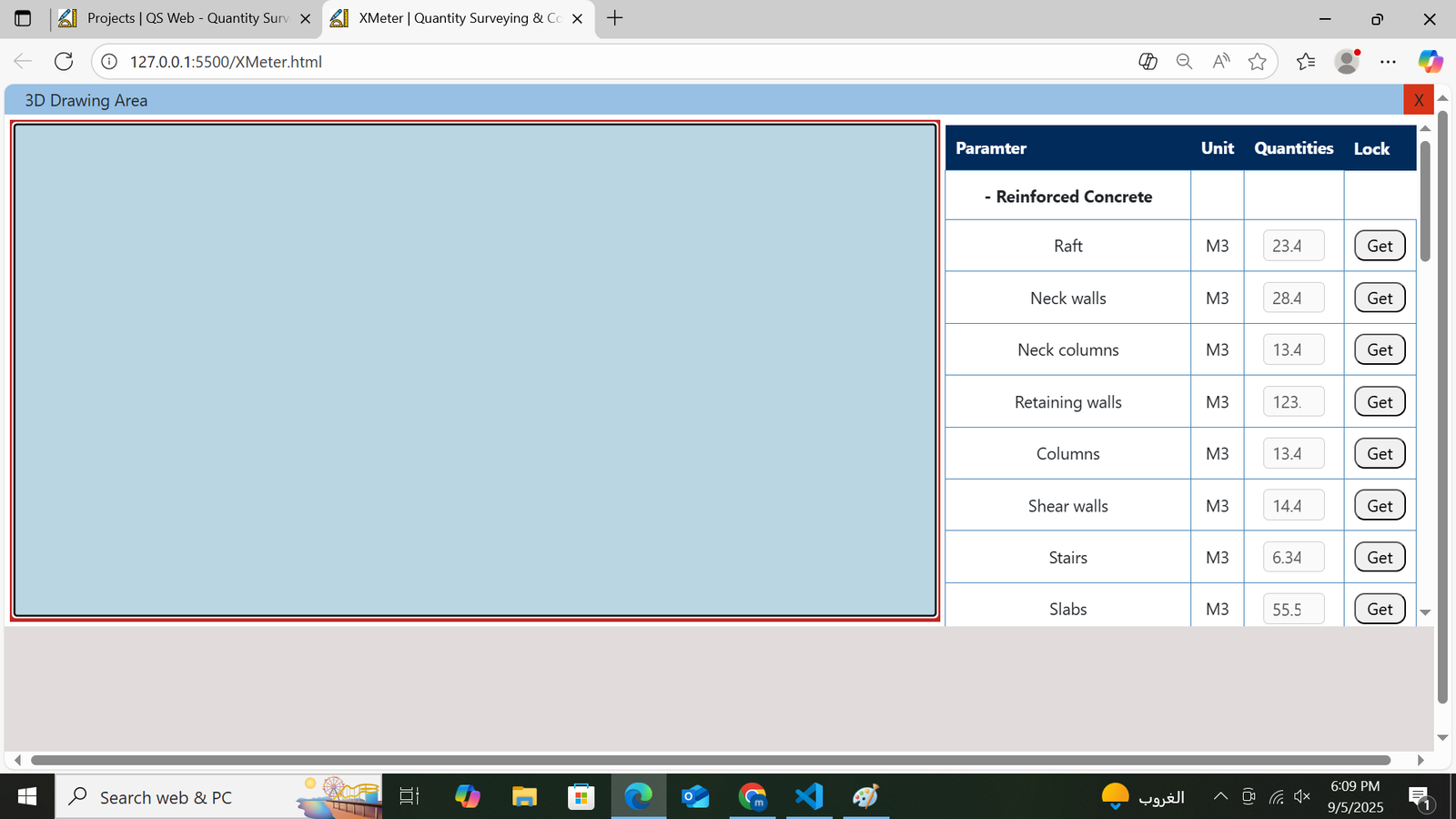
Task: Click the horizontal page scrollbar
Action: (x=710, y=760)
